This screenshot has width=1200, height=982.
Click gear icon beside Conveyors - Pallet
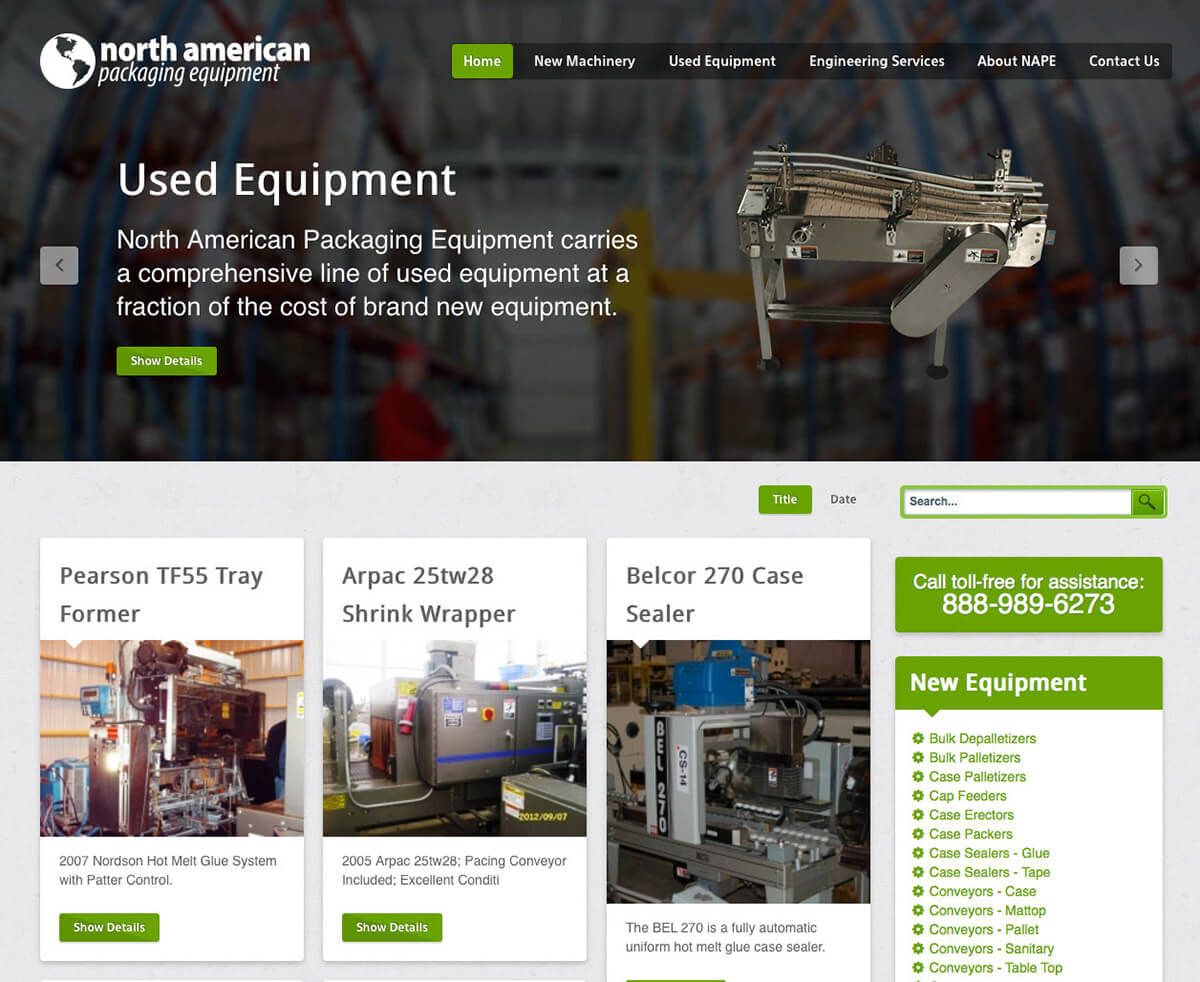tap(918, 929)
